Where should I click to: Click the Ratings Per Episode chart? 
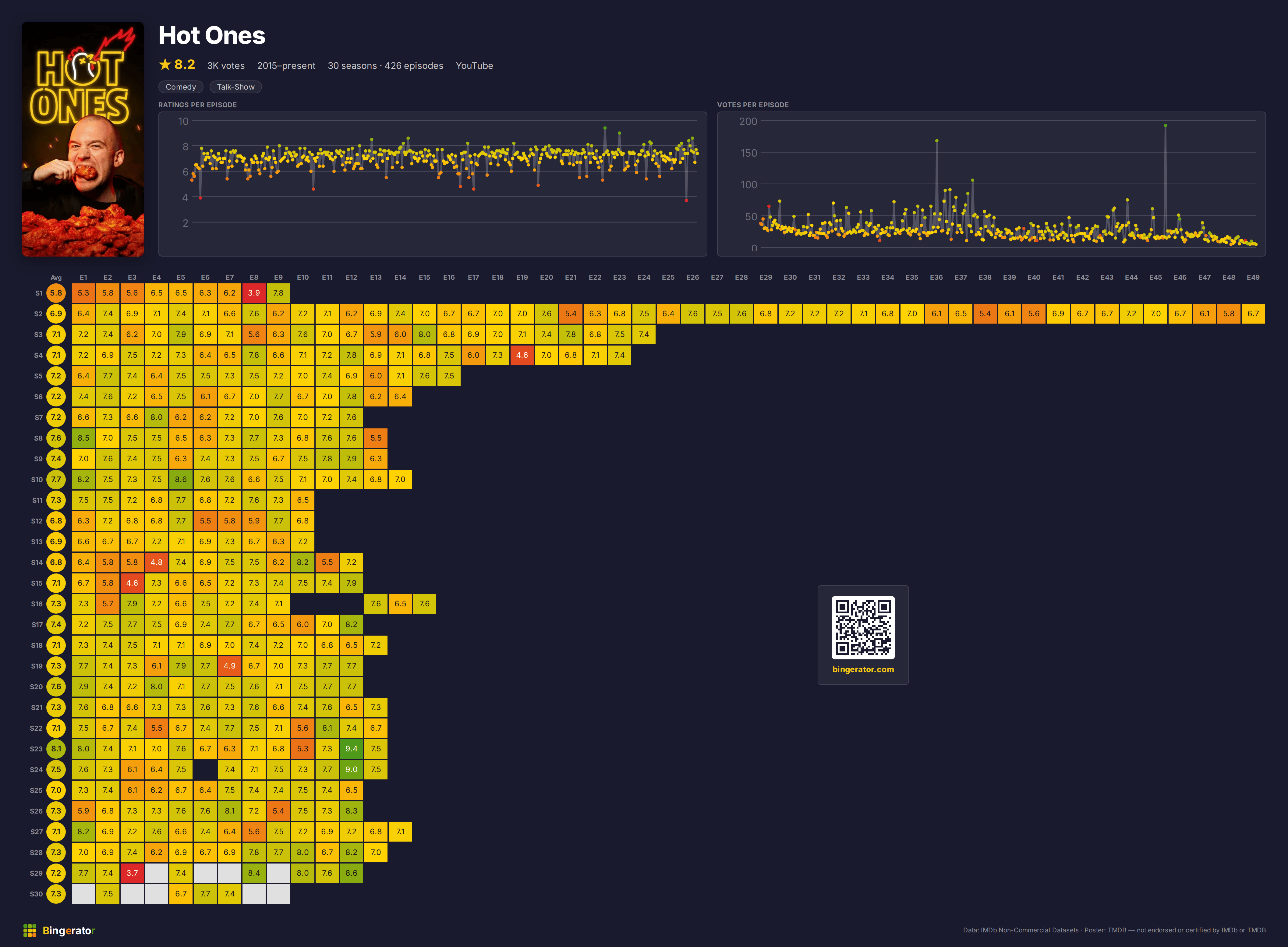click(433, 184)
